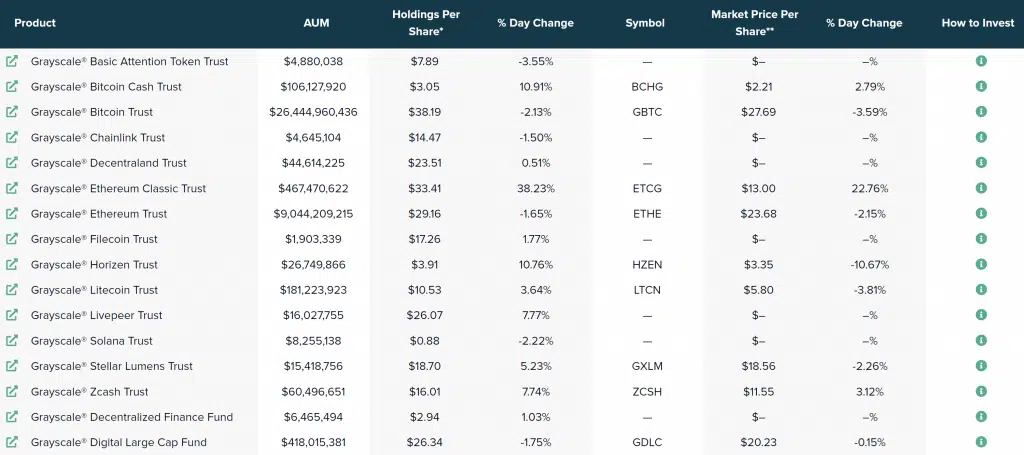Open the Grayscale Decentraland Trust link

(108, 163)
